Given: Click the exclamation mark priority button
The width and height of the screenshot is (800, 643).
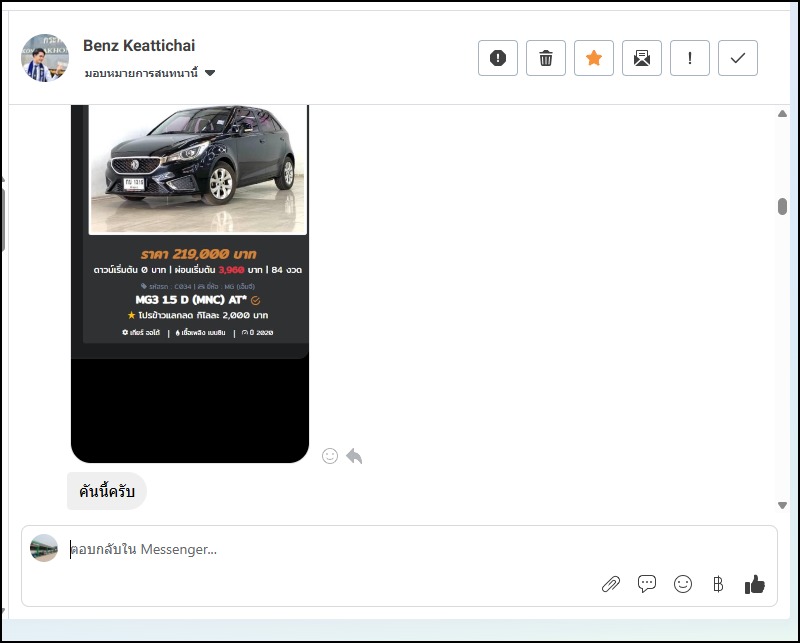Looking at the screenshot, I should pos(690,58).
